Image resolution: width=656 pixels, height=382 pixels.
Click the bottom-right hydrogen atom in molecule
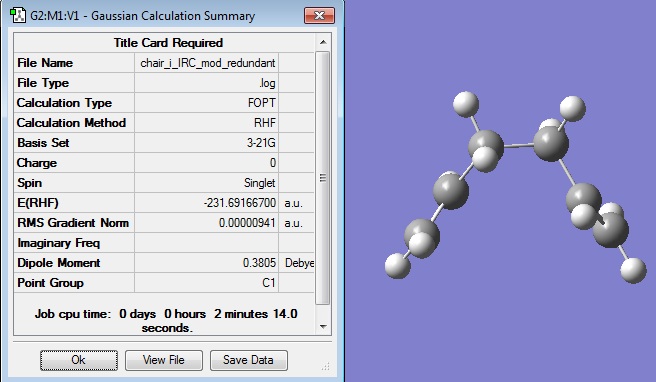[x=633, y=270]
